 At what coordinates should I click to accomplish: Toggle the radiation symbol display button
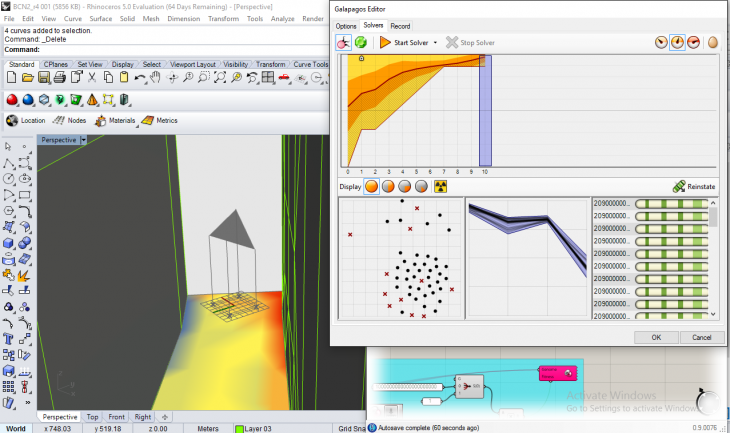tap(440, 186)
